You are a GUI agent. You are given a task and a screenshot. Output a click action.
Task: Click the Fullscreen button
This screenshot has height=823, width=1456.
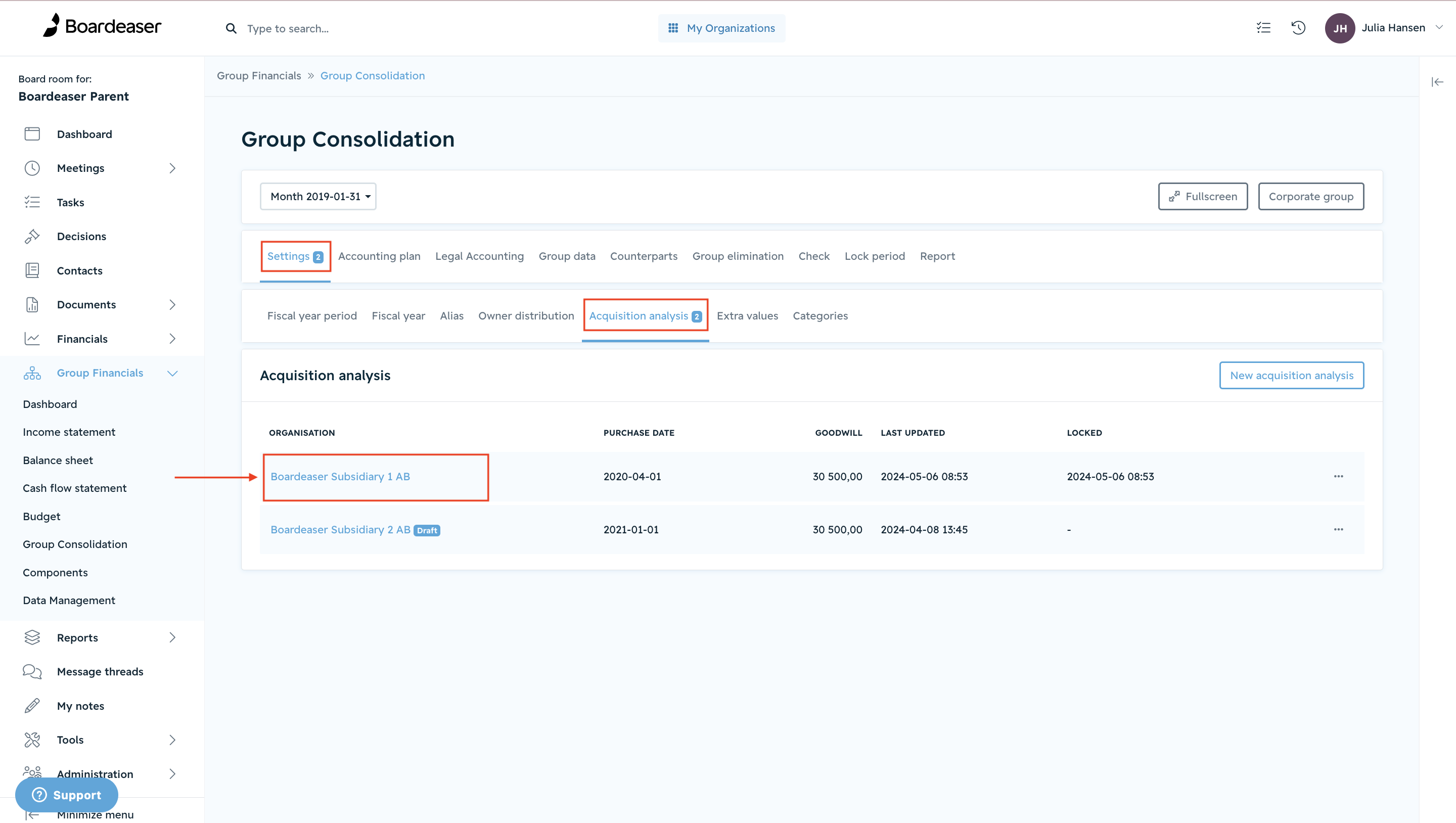click(x=1203, y=196)
